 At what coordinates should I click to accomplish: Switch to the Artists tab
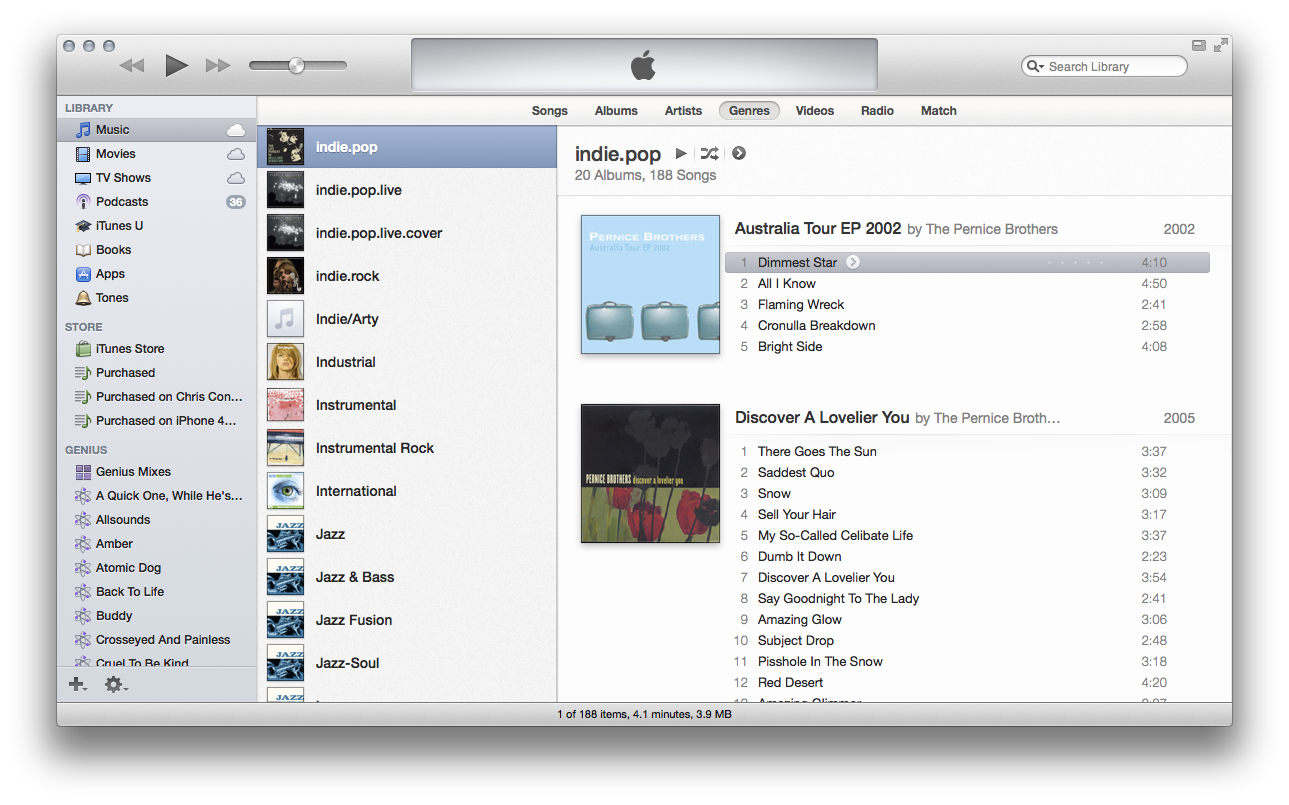(683, 111)
